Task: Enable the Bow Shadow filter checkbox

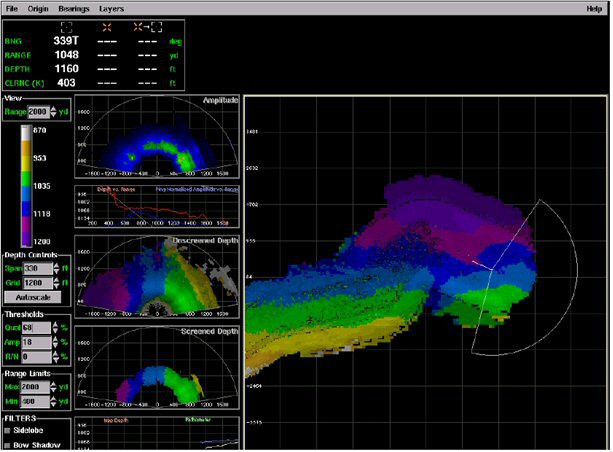Action: point(7,445)
